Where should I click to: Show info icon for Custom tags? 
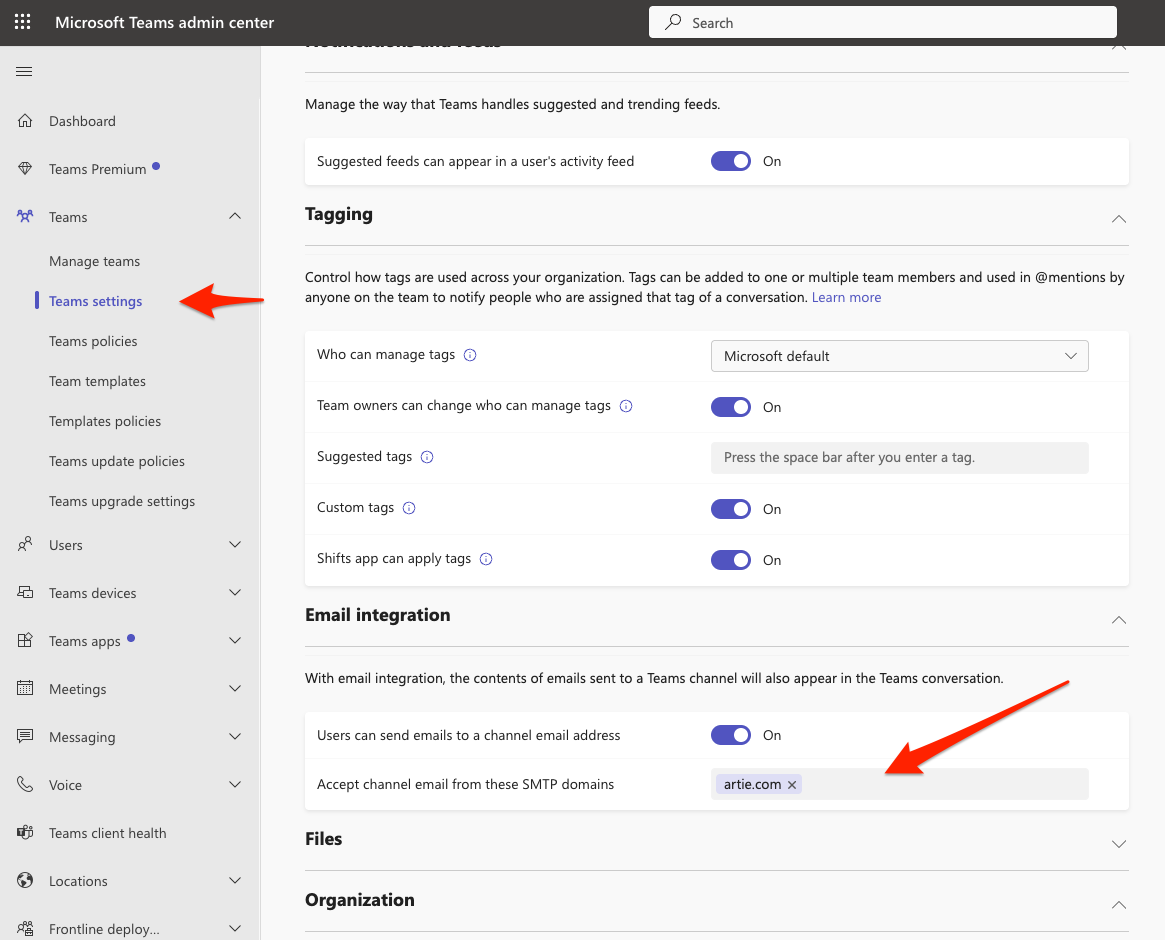pyautogui.click(x=409, y=508)
